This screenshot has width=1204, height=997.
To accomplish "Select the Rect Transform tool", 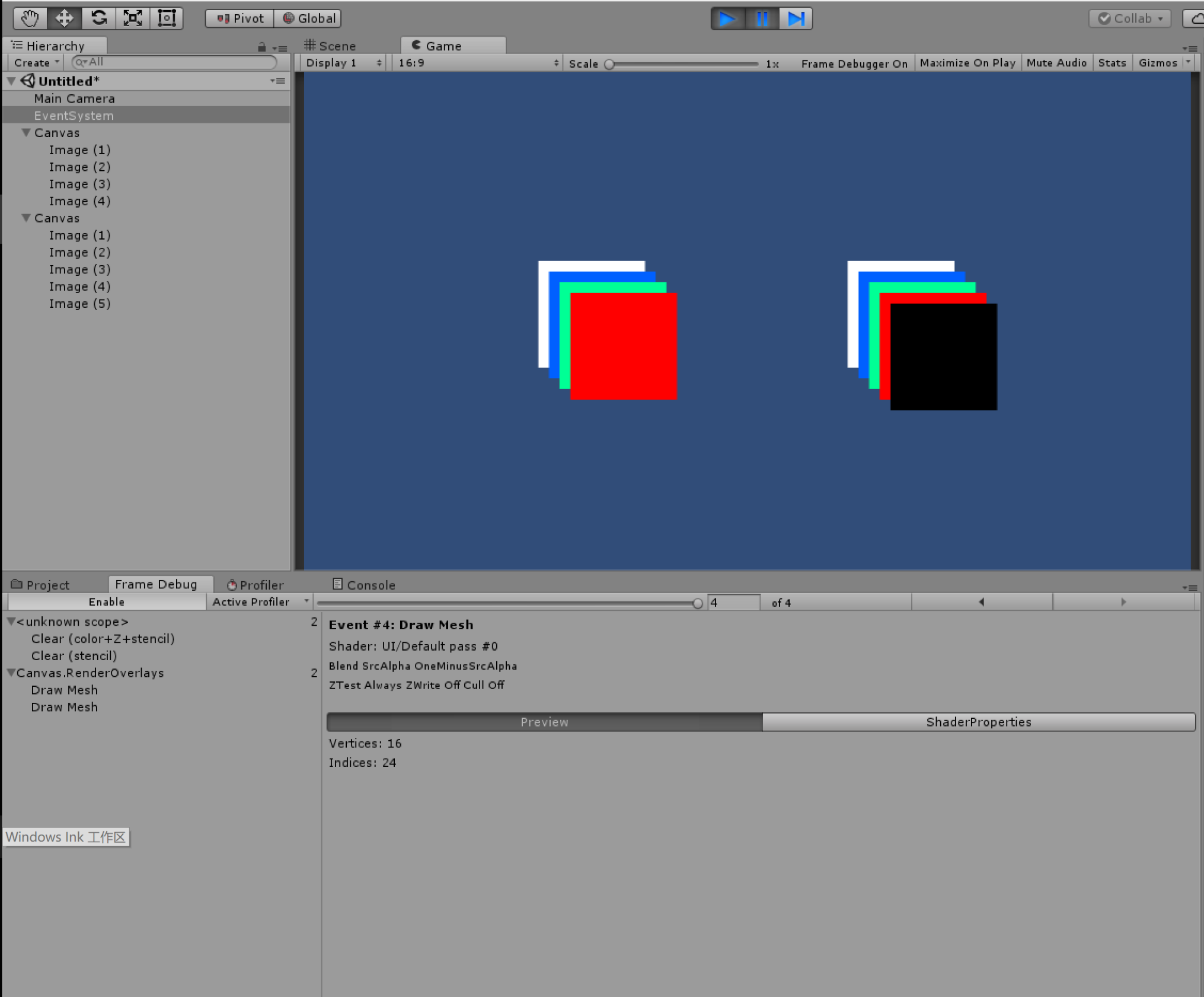I will [x=167, y=18].
